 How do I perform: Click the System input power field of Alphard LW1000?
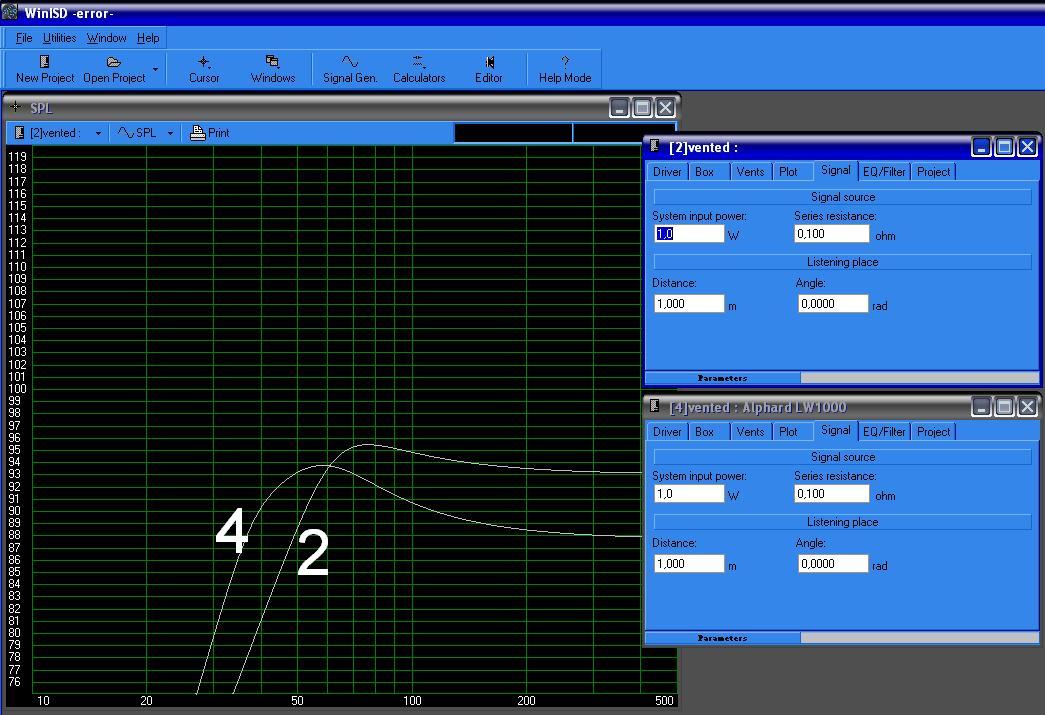click(x=688, y=493)
